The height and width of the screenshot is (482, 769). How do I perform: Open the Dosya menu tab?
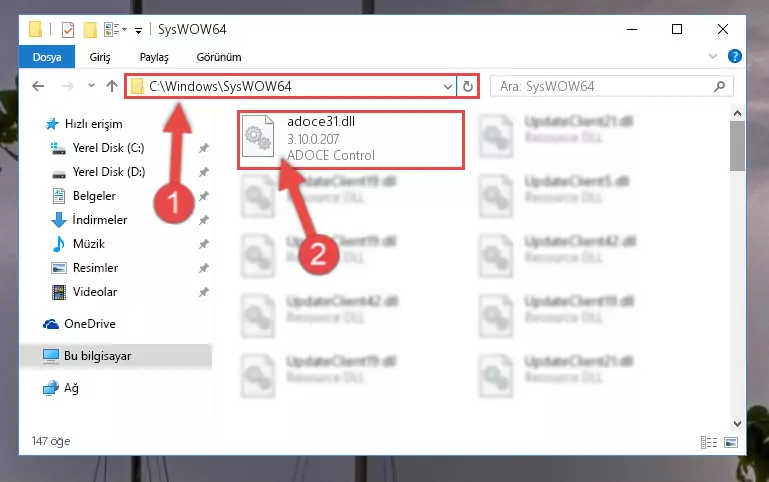[47, 57]
